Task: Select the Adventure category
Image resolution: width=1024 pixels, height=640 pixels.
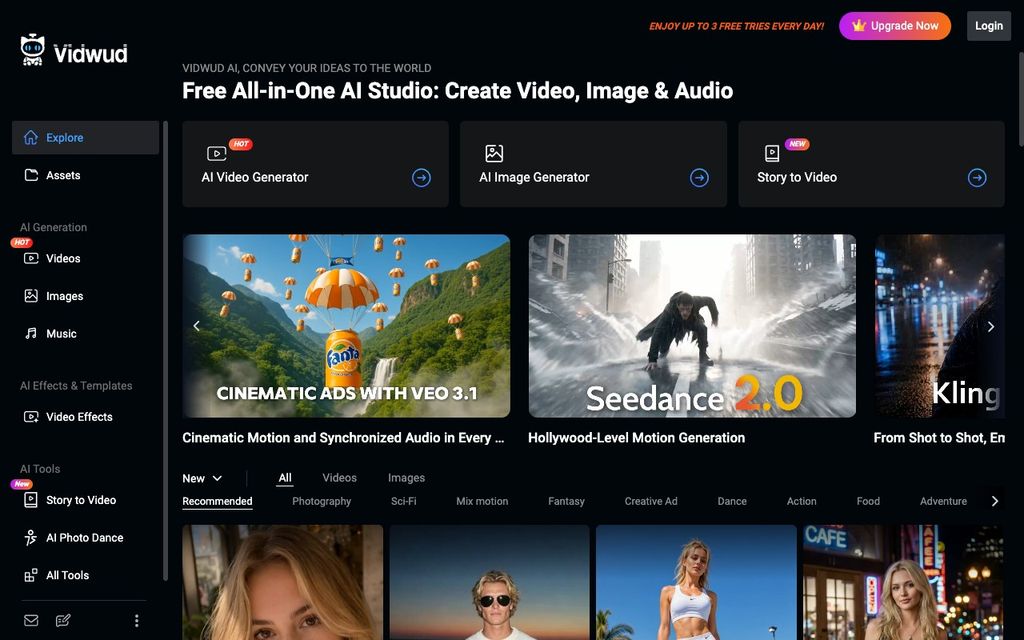Action: tap(943, 502)
